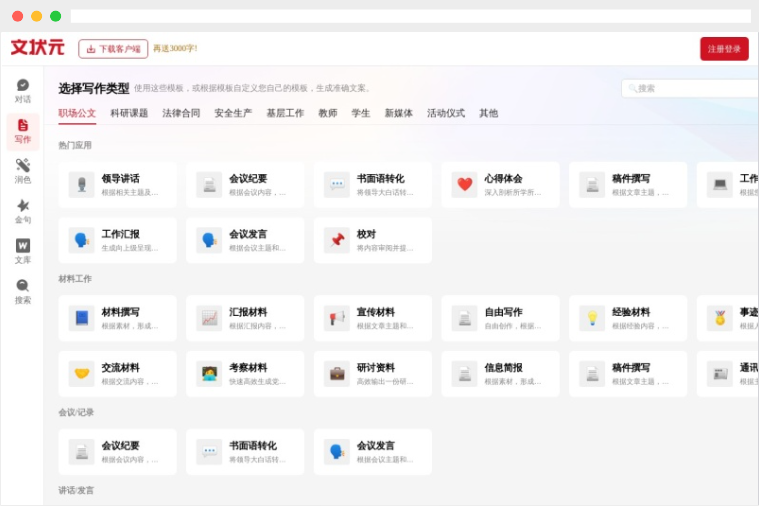
Task: Open 搜索 search in left sidebar
Action: pos(22,291)
